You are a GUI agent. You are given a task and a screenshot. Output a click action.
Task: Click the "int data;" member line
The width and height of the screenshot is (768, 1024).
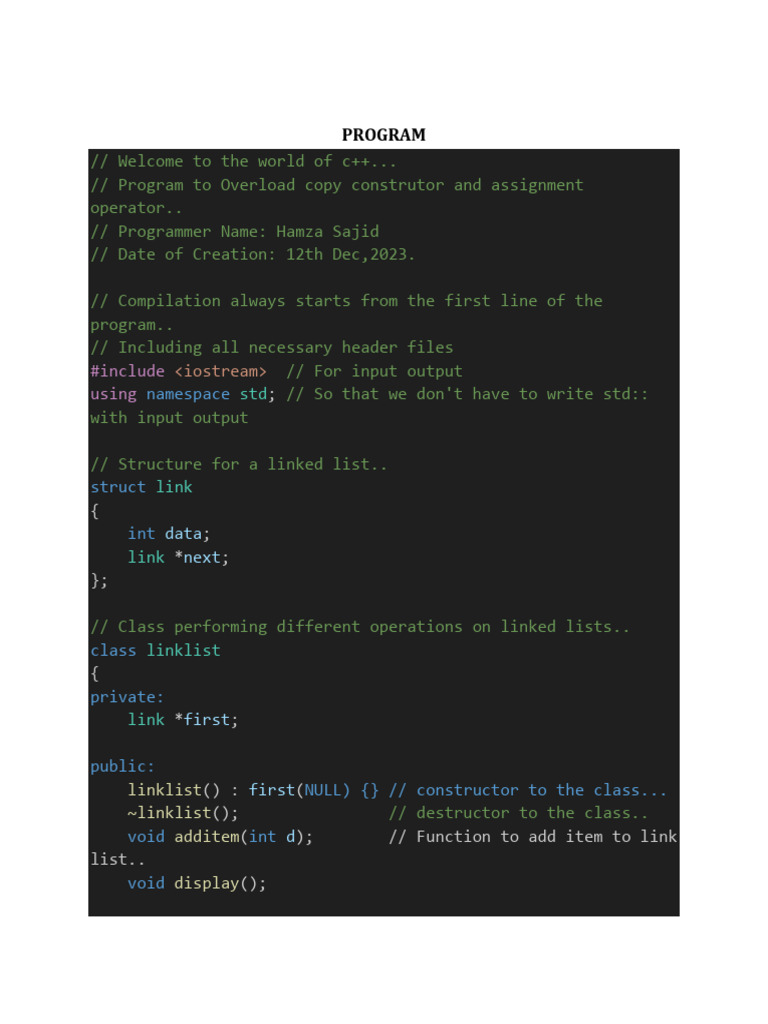[x=169, y=534]
